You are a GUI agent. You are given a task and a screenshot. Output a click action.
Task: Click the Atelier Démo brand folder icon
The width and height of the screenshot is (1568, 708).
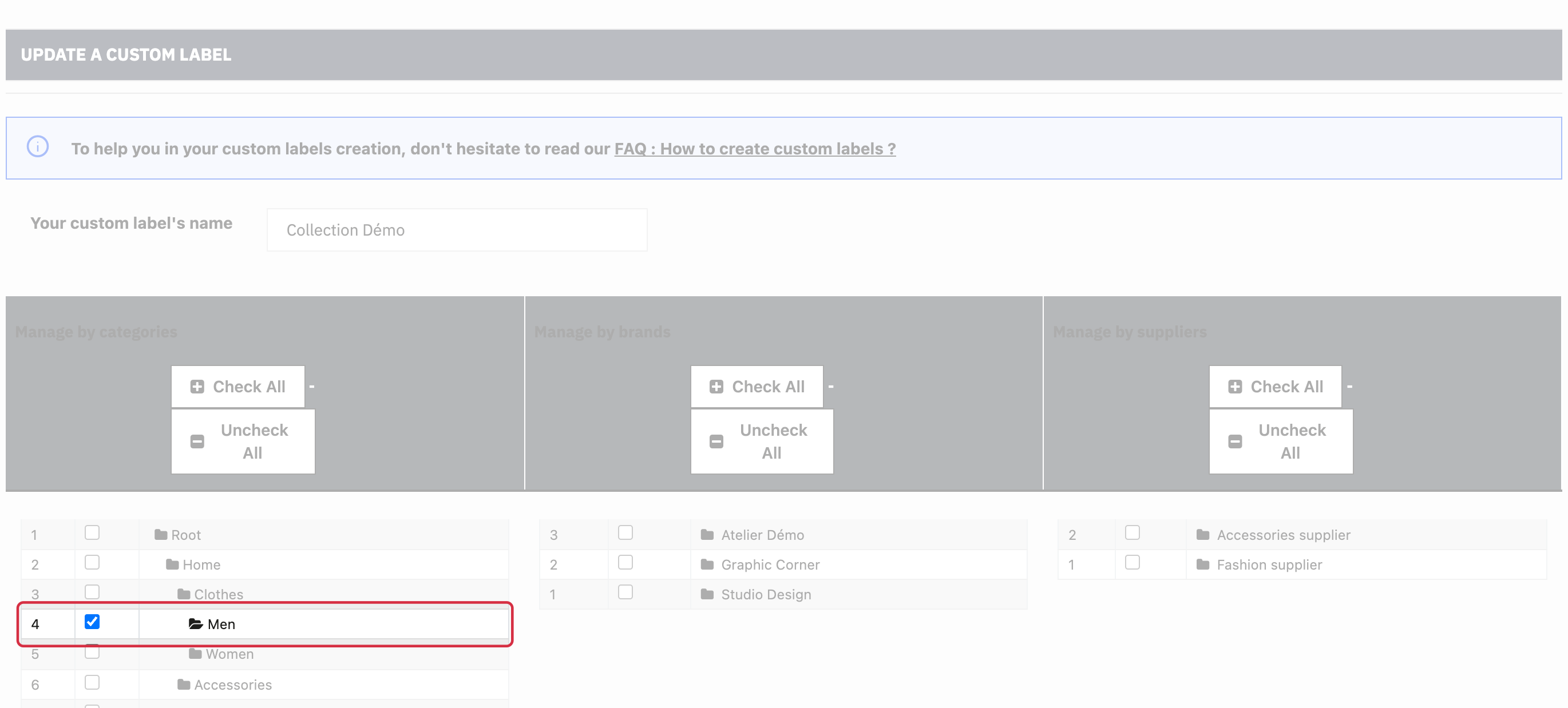(x=707, y=534)
